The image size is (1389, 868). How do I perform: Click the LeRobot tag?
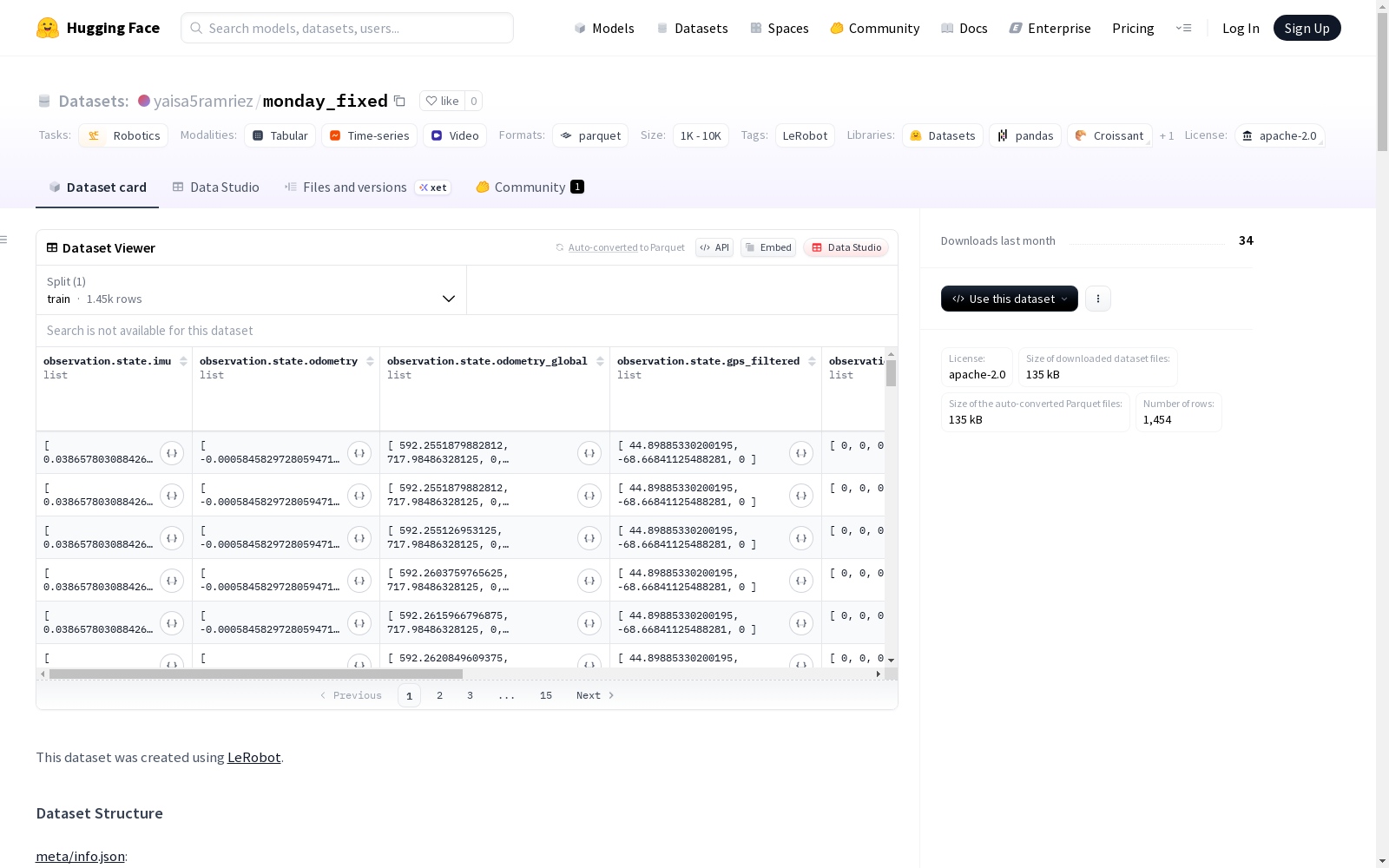click(805, 135)
